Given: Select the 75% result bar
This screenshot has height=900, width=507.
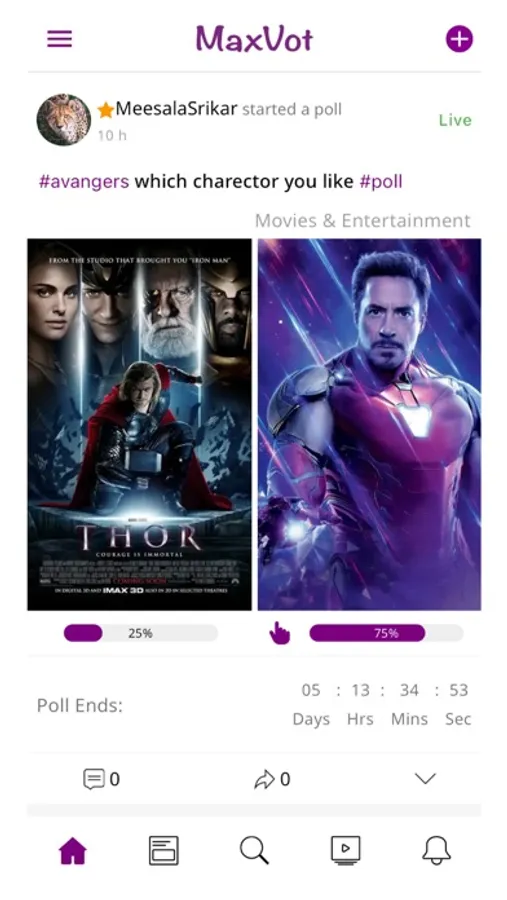Looking at the screenshot, I should pyautogui.click(x=386, y=633).
